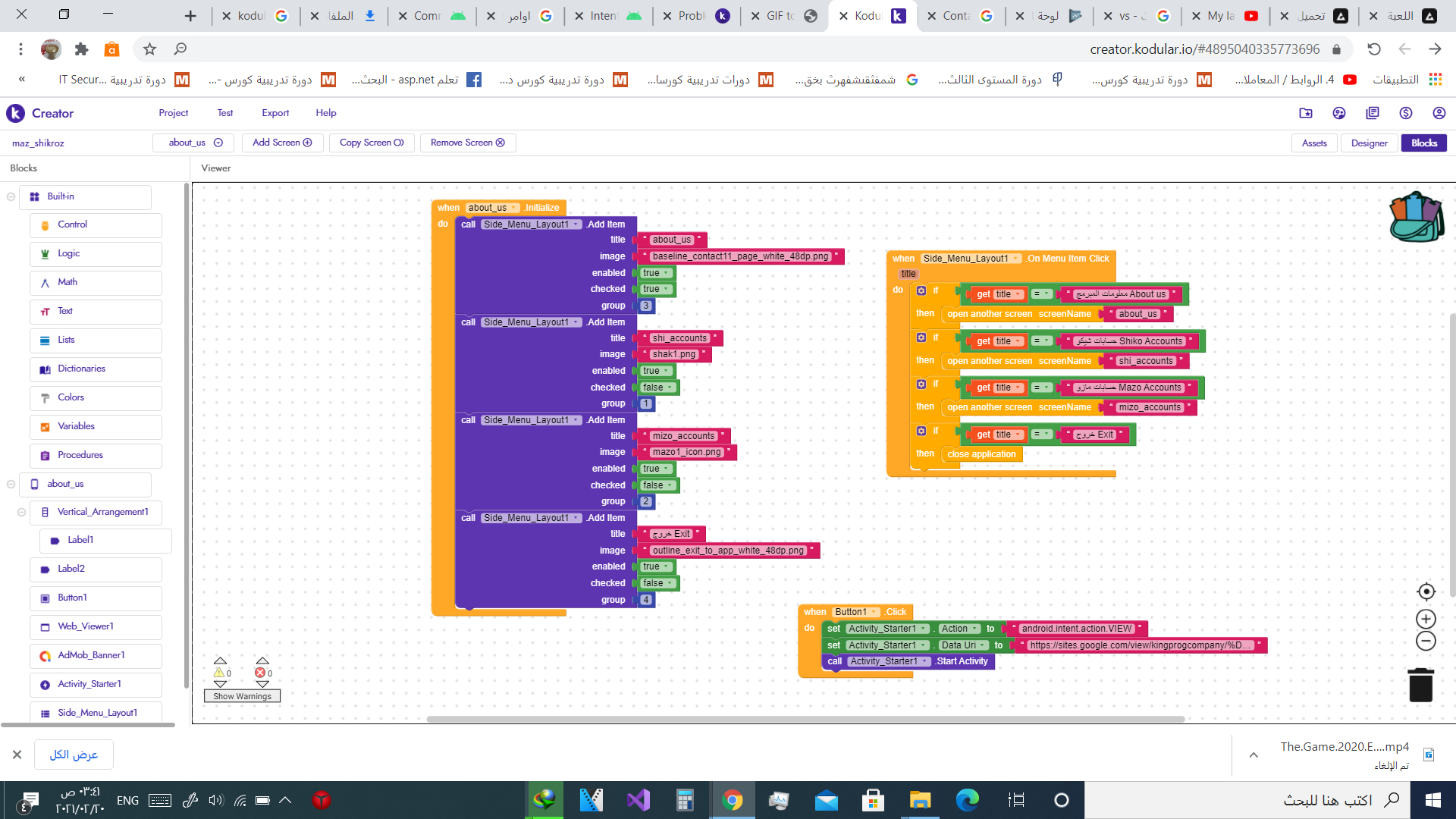
Task: Open the account profile icon
Action: 1439,113
